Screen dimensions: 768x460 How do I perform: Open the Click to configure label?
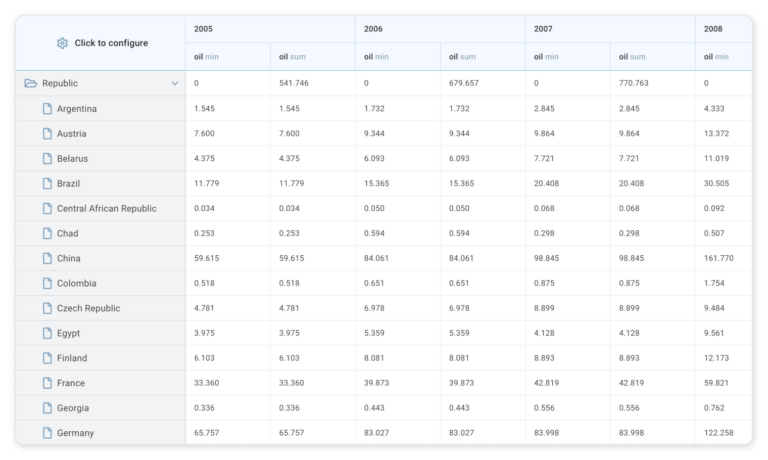(111, 43)
